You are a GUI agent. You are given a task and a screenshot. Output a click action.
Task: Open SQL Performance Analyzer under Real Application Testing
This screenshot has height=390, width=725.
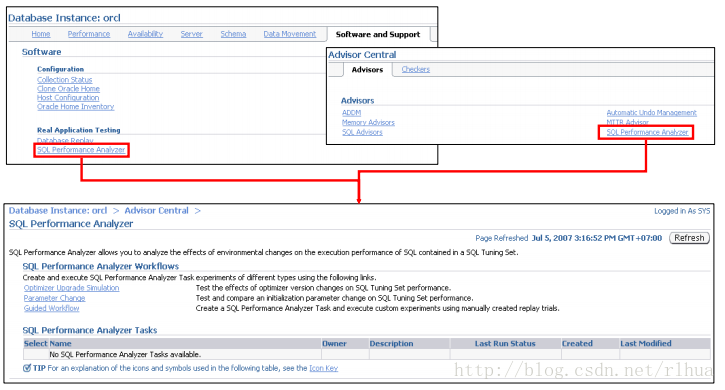pyautogui.click(x=81, y=150)
